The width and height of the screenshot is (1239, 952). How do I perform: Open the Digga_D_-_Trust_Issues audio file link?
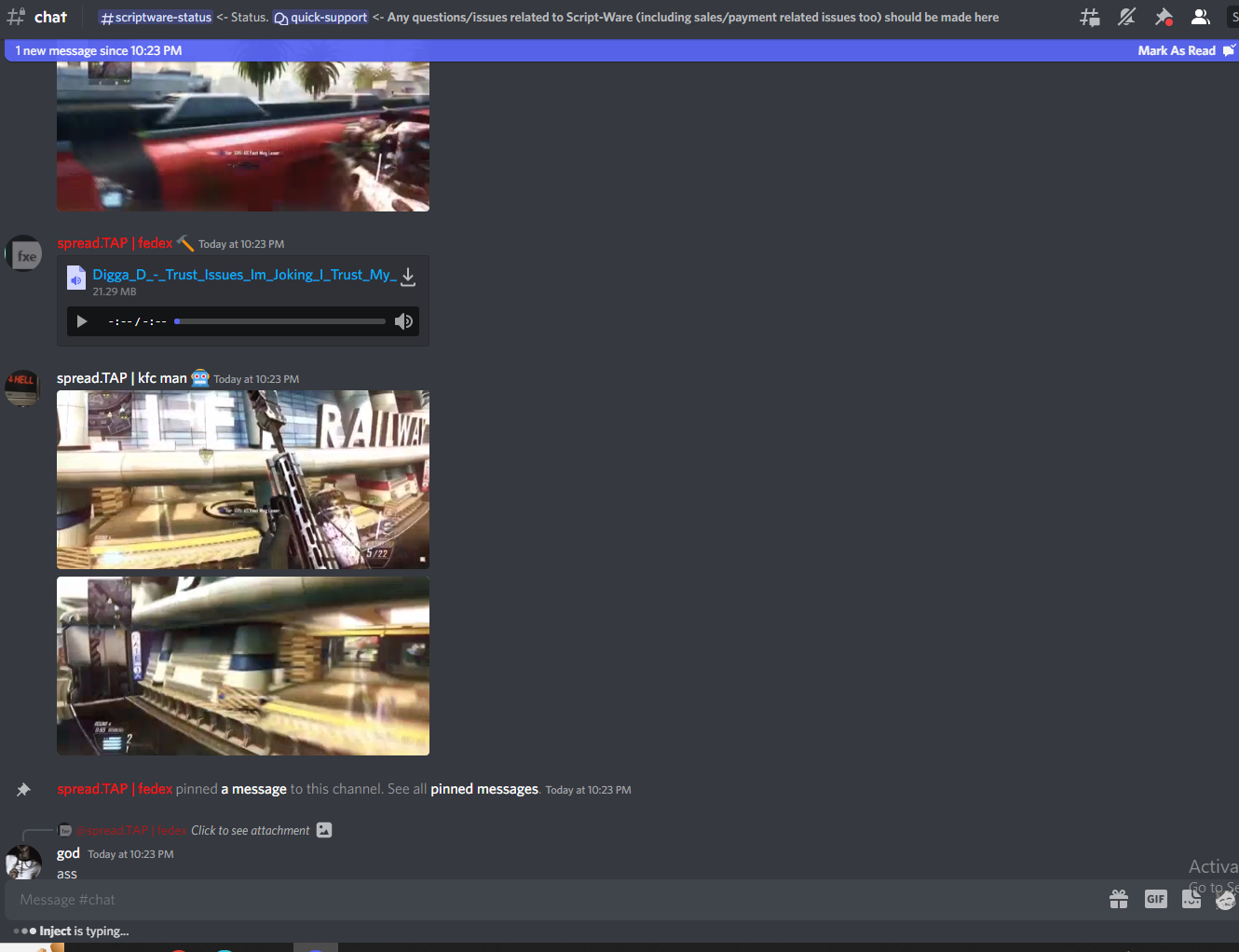[x=244, y=275]
